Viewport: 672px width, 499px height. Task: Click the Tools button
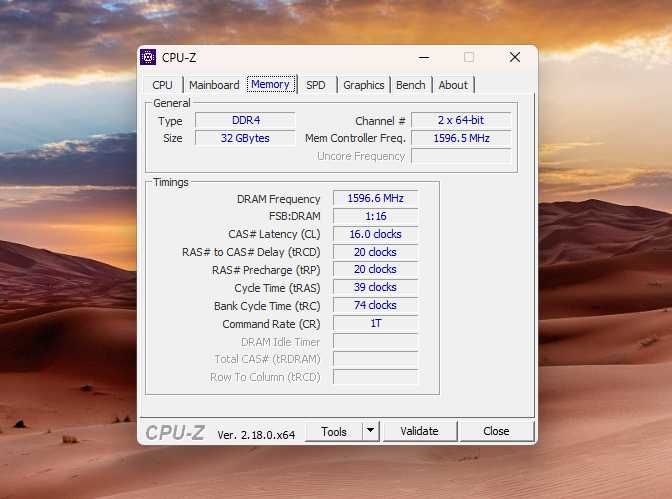pos(334,431)
